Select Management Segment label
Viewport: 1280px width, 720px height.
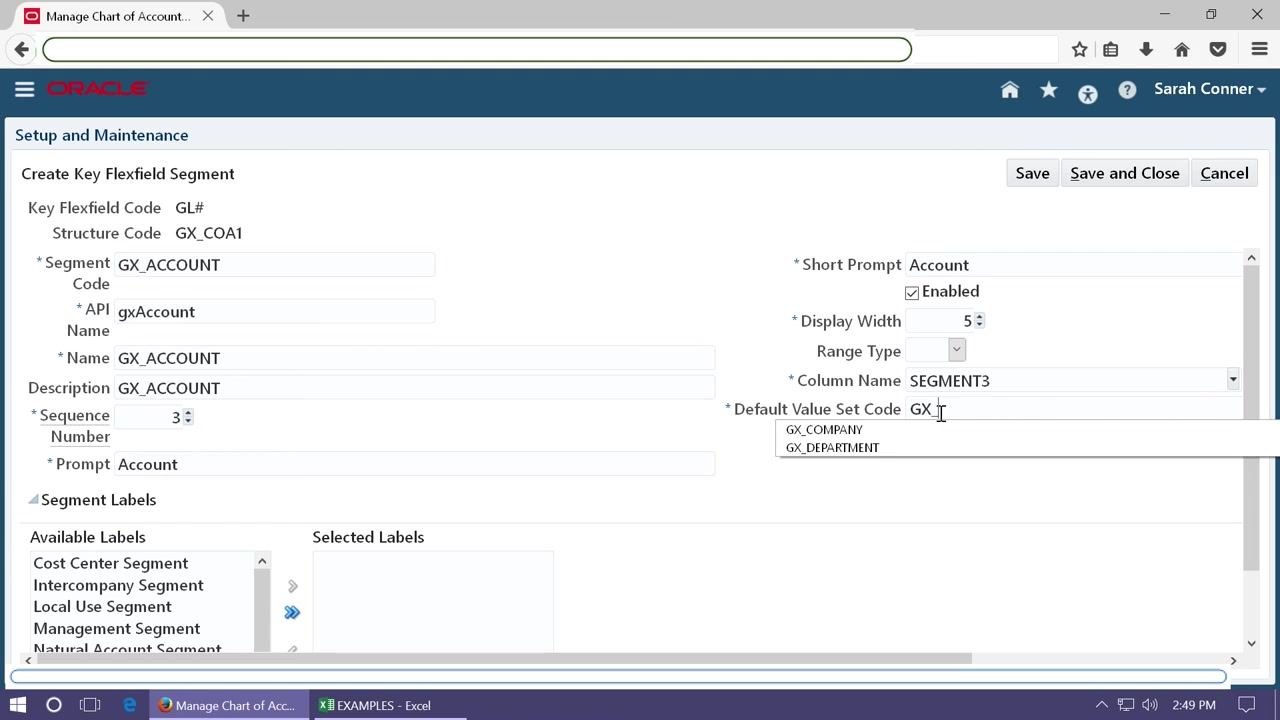(x=116, y=628)
